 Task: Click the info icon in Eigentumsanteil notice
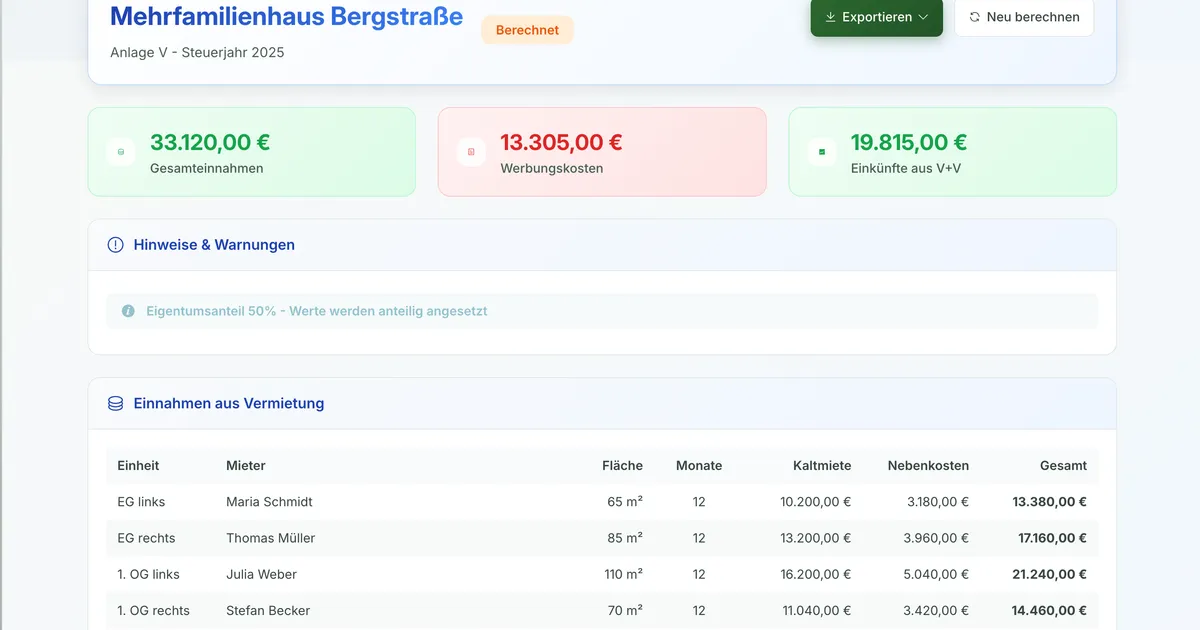pos(128,311)
